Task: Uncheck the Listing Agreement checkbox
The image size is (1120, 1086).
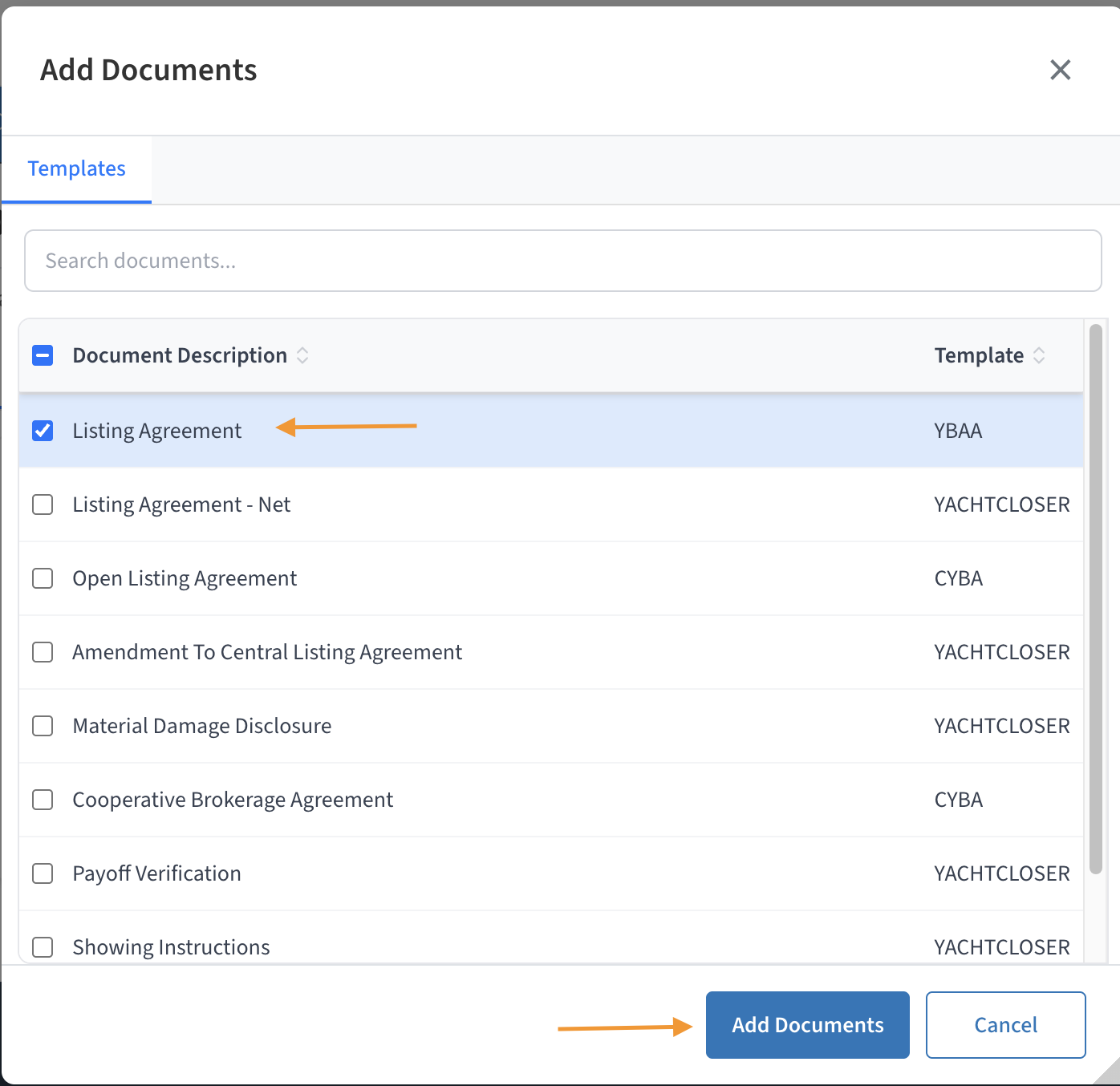Action: 43,431
